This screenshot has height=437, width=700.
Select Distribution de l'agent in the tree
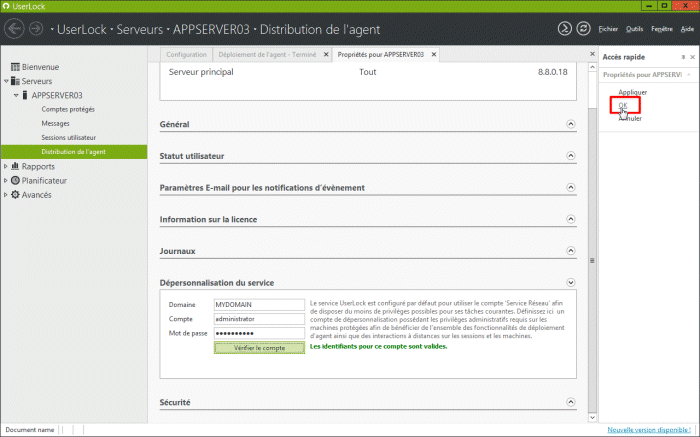(74, 152)
